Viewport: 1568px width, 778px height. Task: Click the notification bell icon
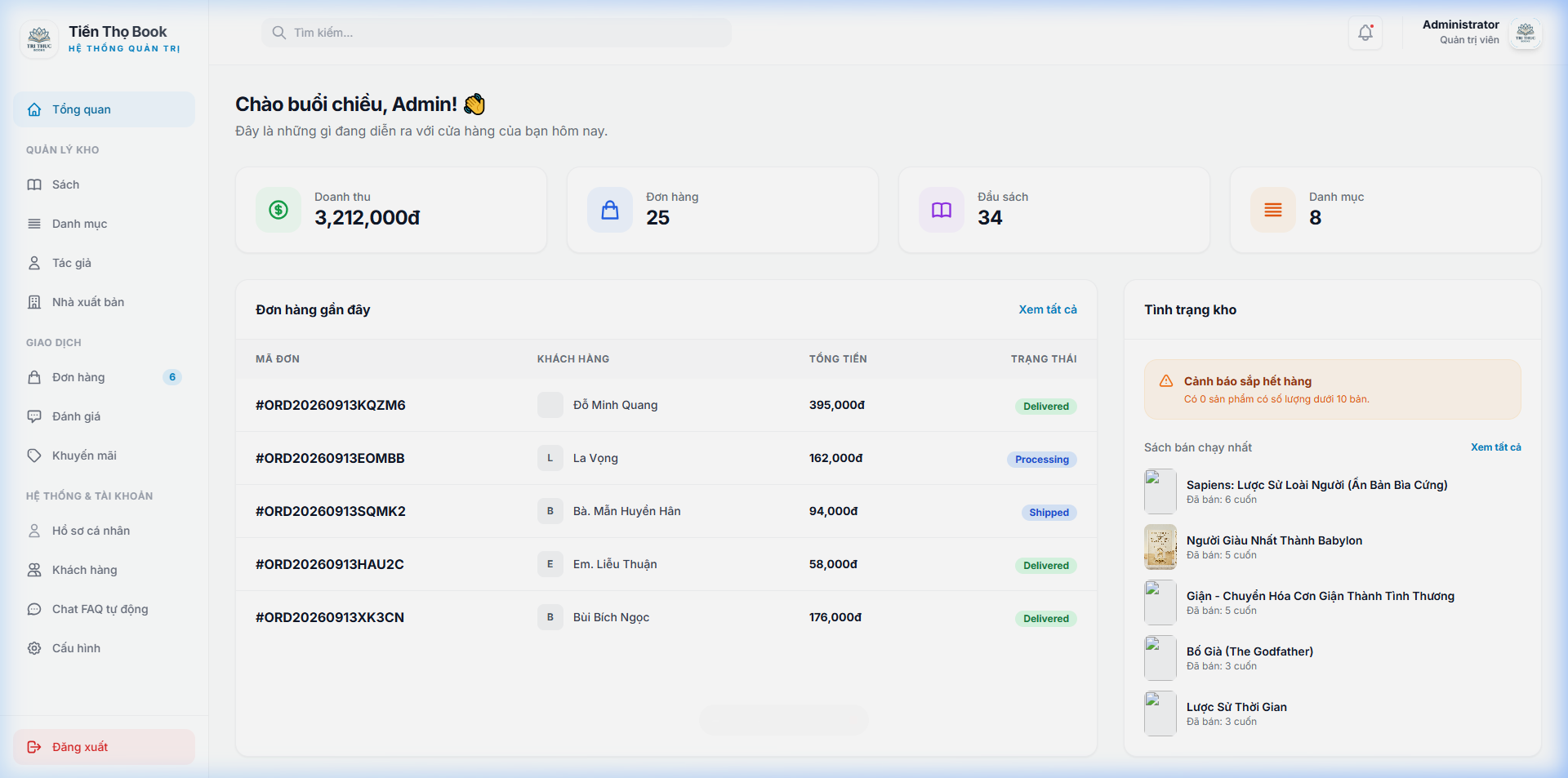(x=1365, y=33)
